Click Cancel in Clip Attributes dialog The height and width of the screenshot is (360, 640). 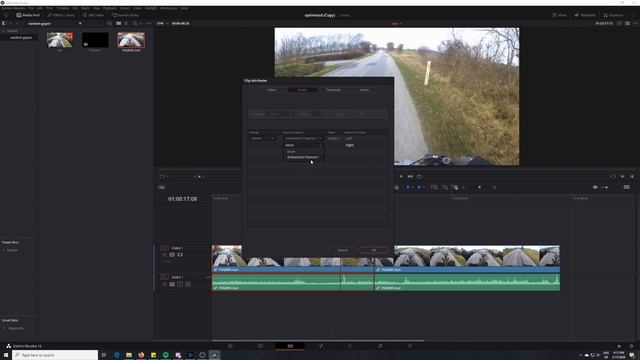342,250
